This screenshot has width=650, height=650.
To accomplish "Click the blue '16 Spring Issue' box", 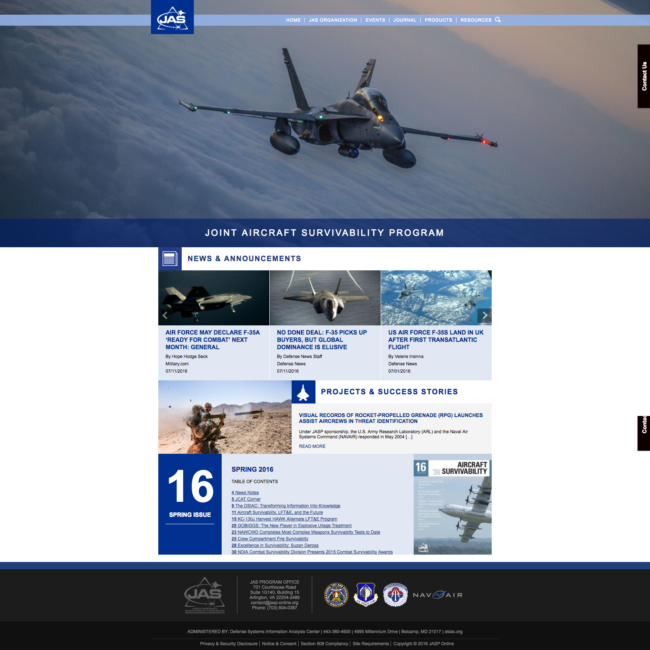I will (x=190, y=504).
